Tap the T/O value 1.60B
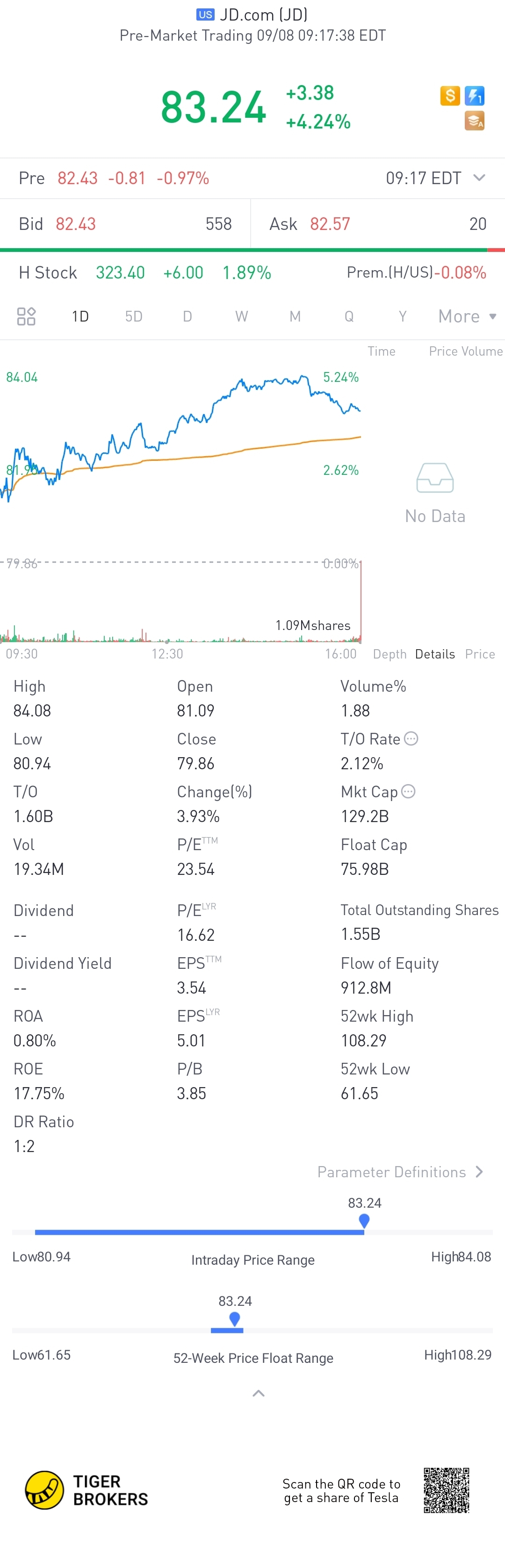505x1568 pixels. click(34, 816)
